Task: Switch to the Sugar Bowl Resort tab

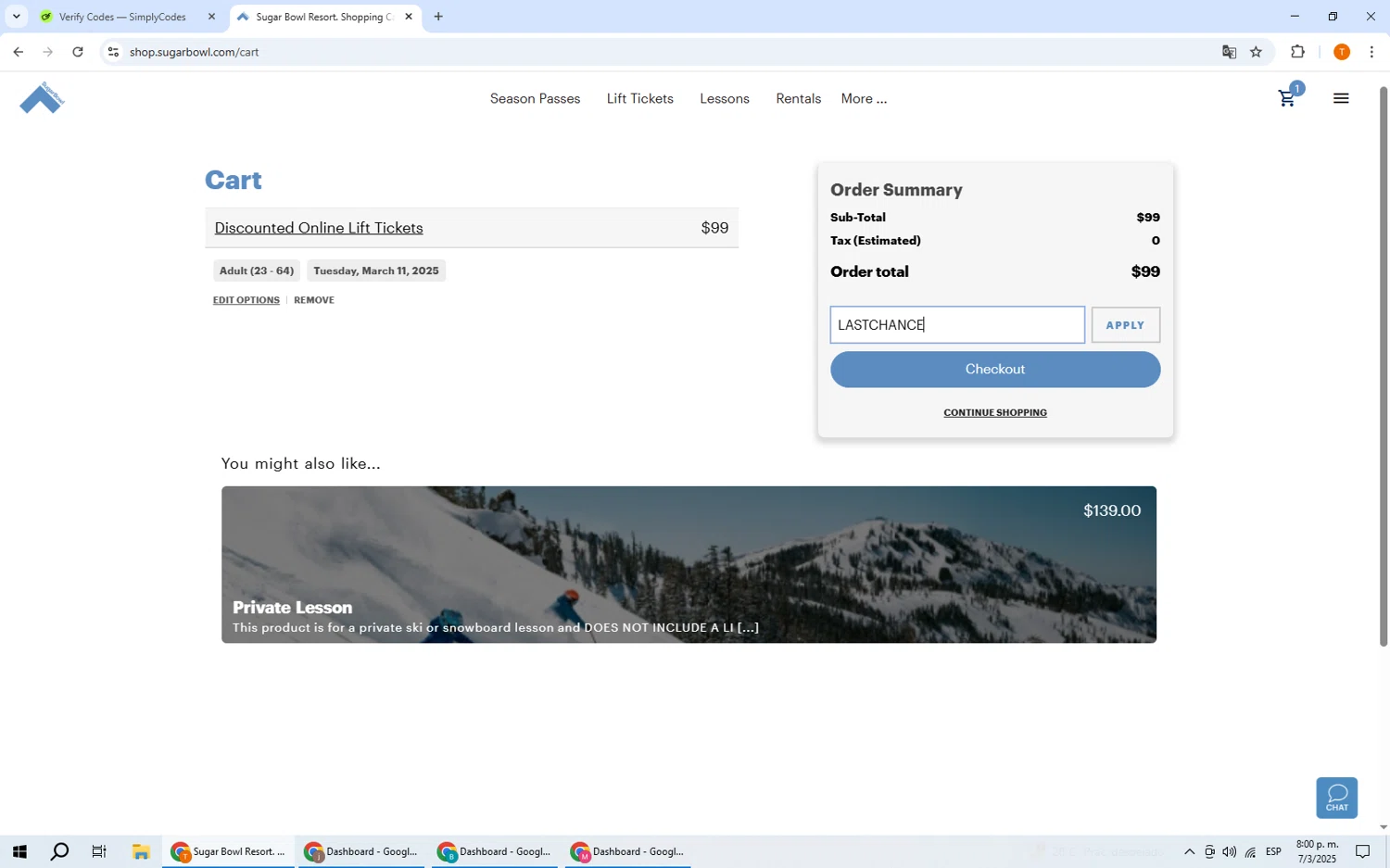Action: [x=324, y=17]
